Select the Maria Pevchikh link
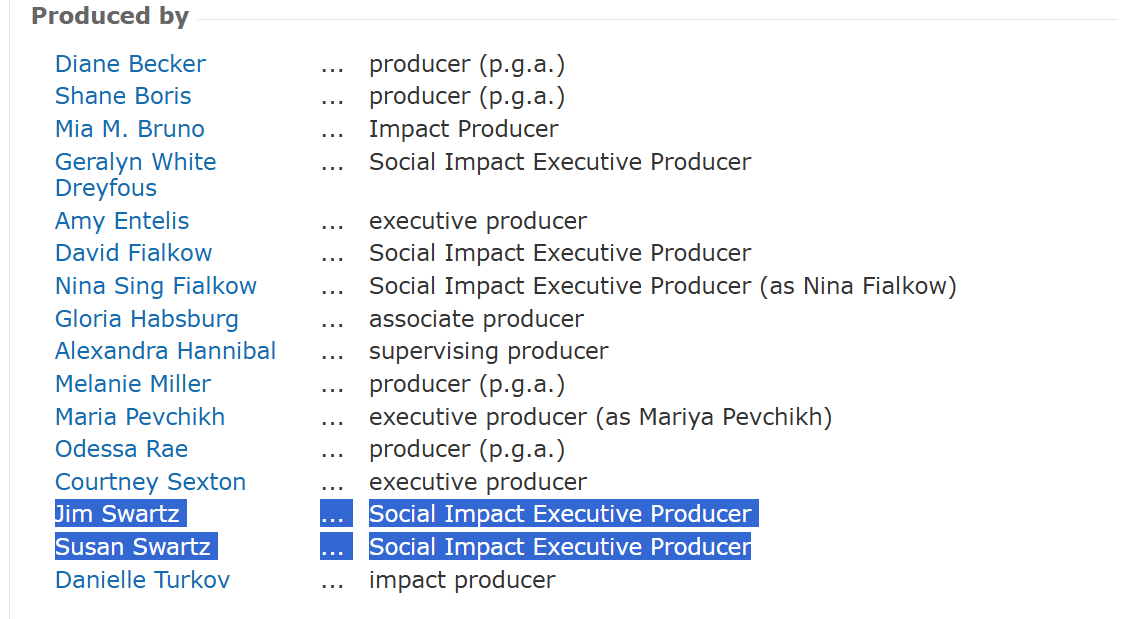The width and height of the screenshot is (1131, 619). point(140,417)
